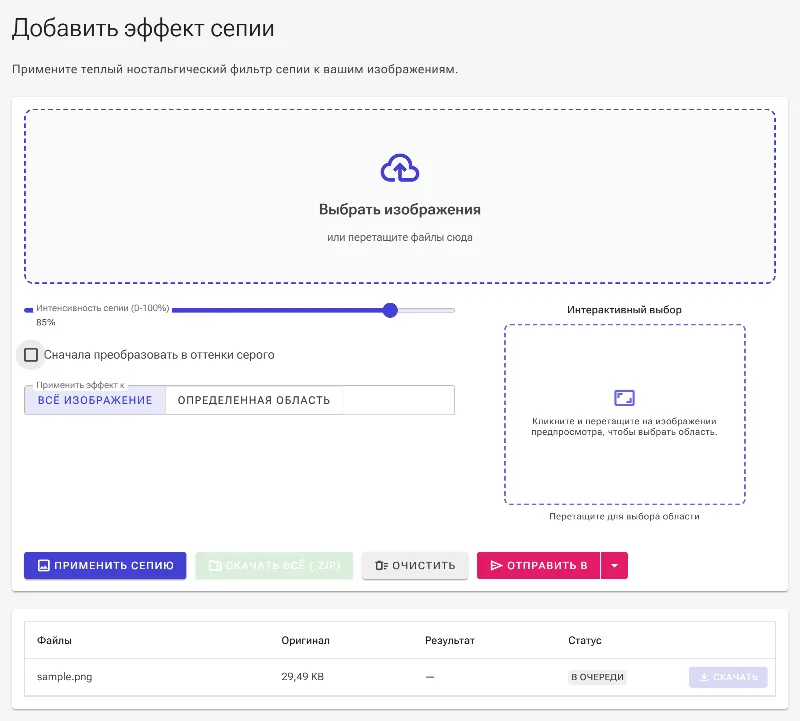
Task: Select the 'Всё изображение' option
Action: coord(95,400)
